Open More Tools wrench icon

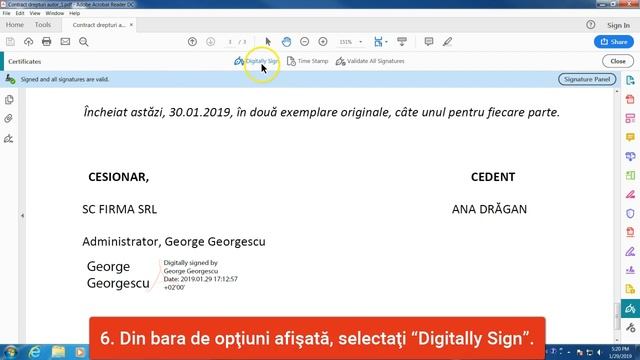[x=630, y=327]
